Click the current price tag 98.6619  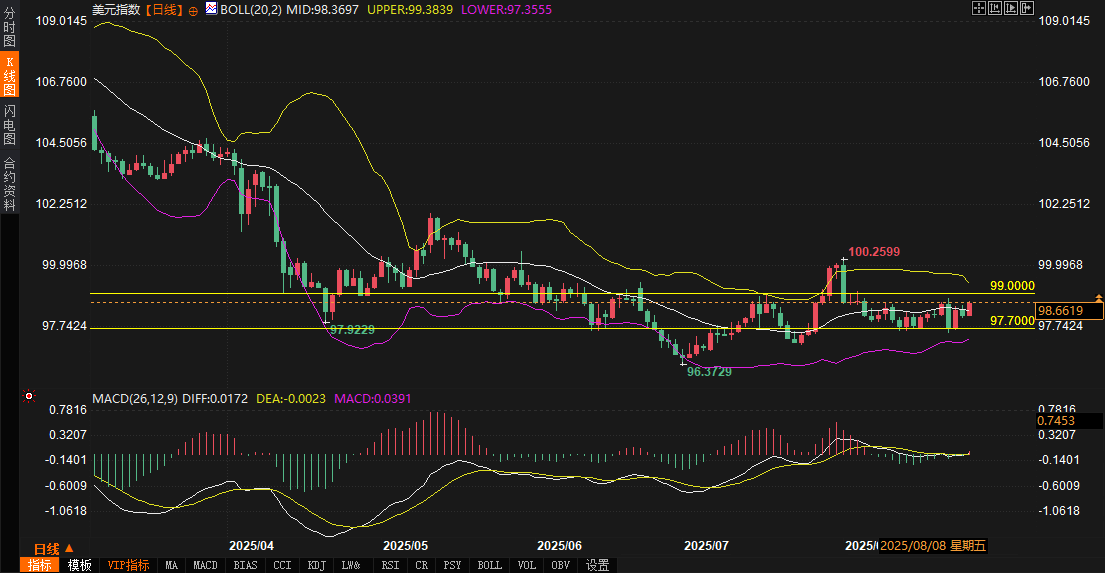[x=1068, y=310]
